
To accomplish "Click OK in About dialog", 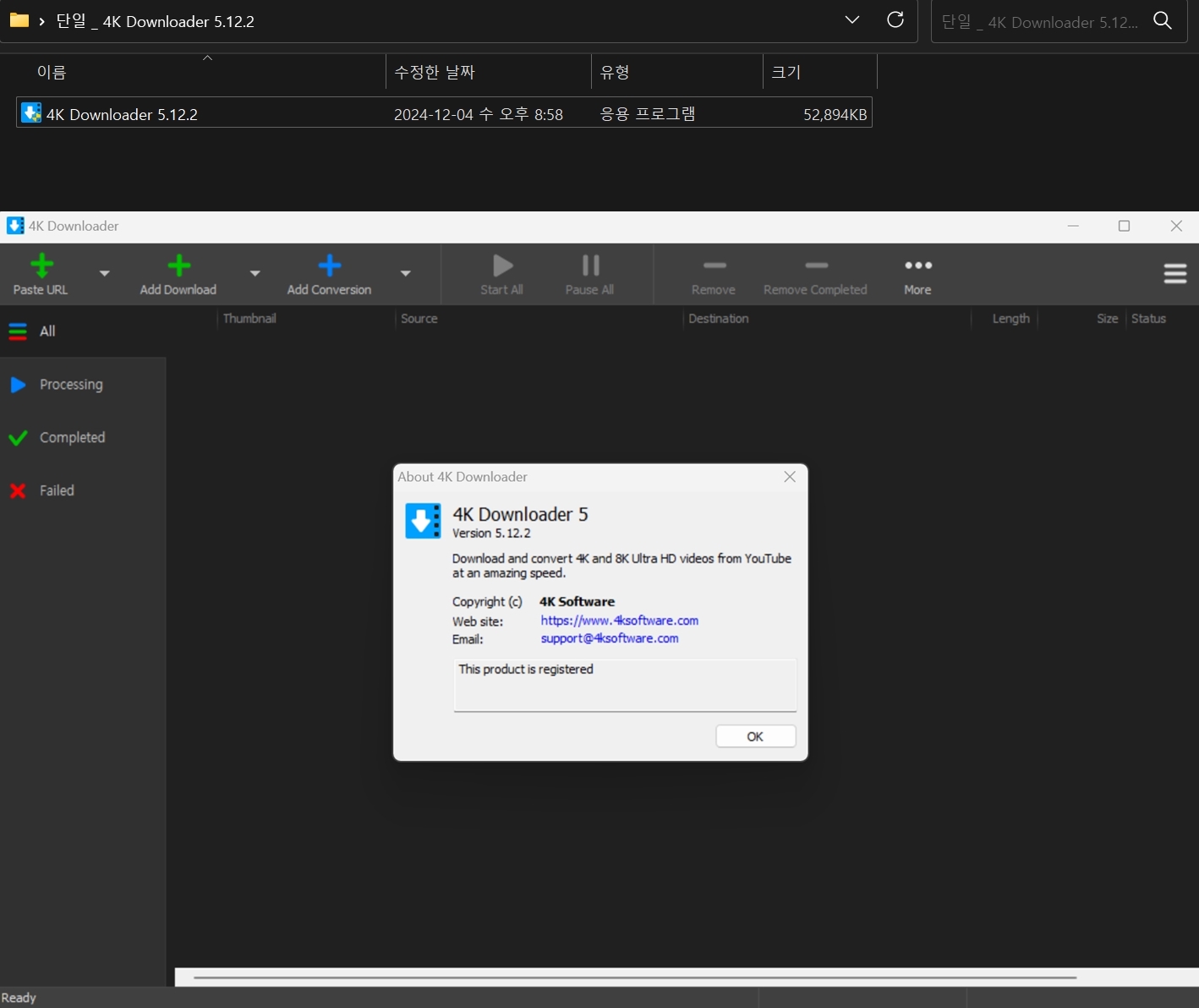I will (x=756, y=737).
